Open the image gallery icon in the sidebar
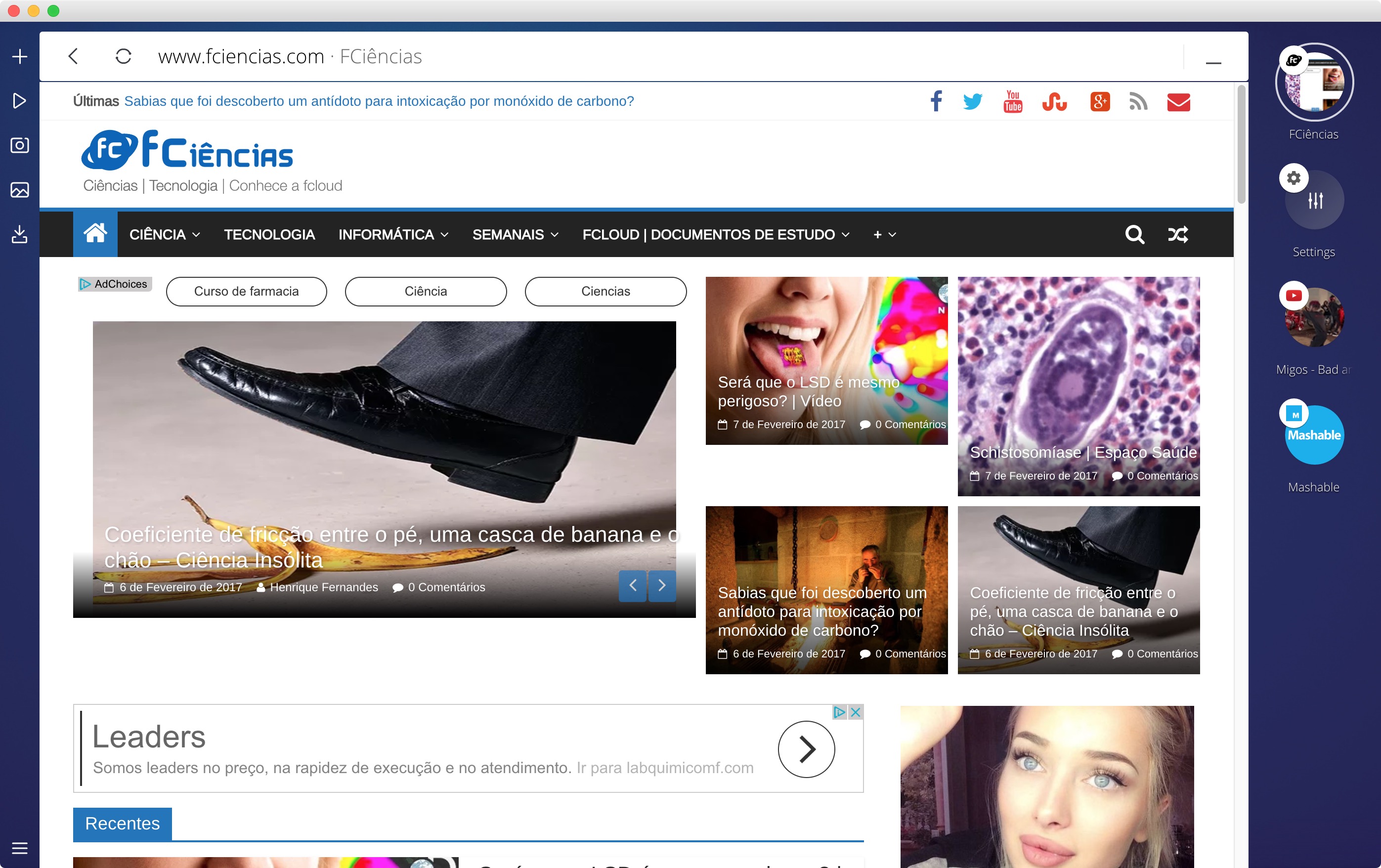The width and height of the screenshot is (1381, 868). pos(19,190)
